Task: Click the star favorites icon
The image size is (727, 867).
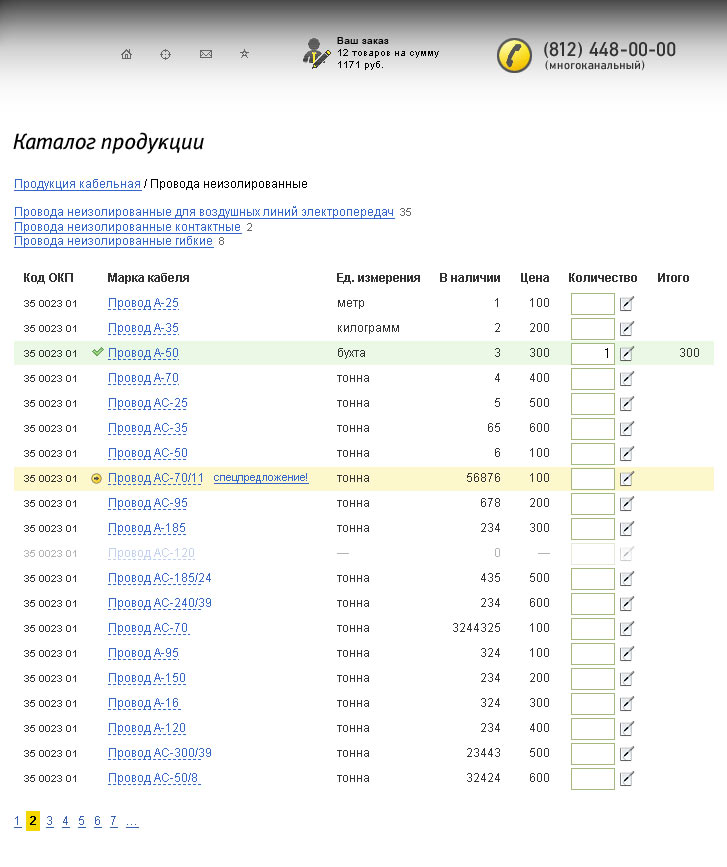Action: pyautogui.click(x=245, y=54)
